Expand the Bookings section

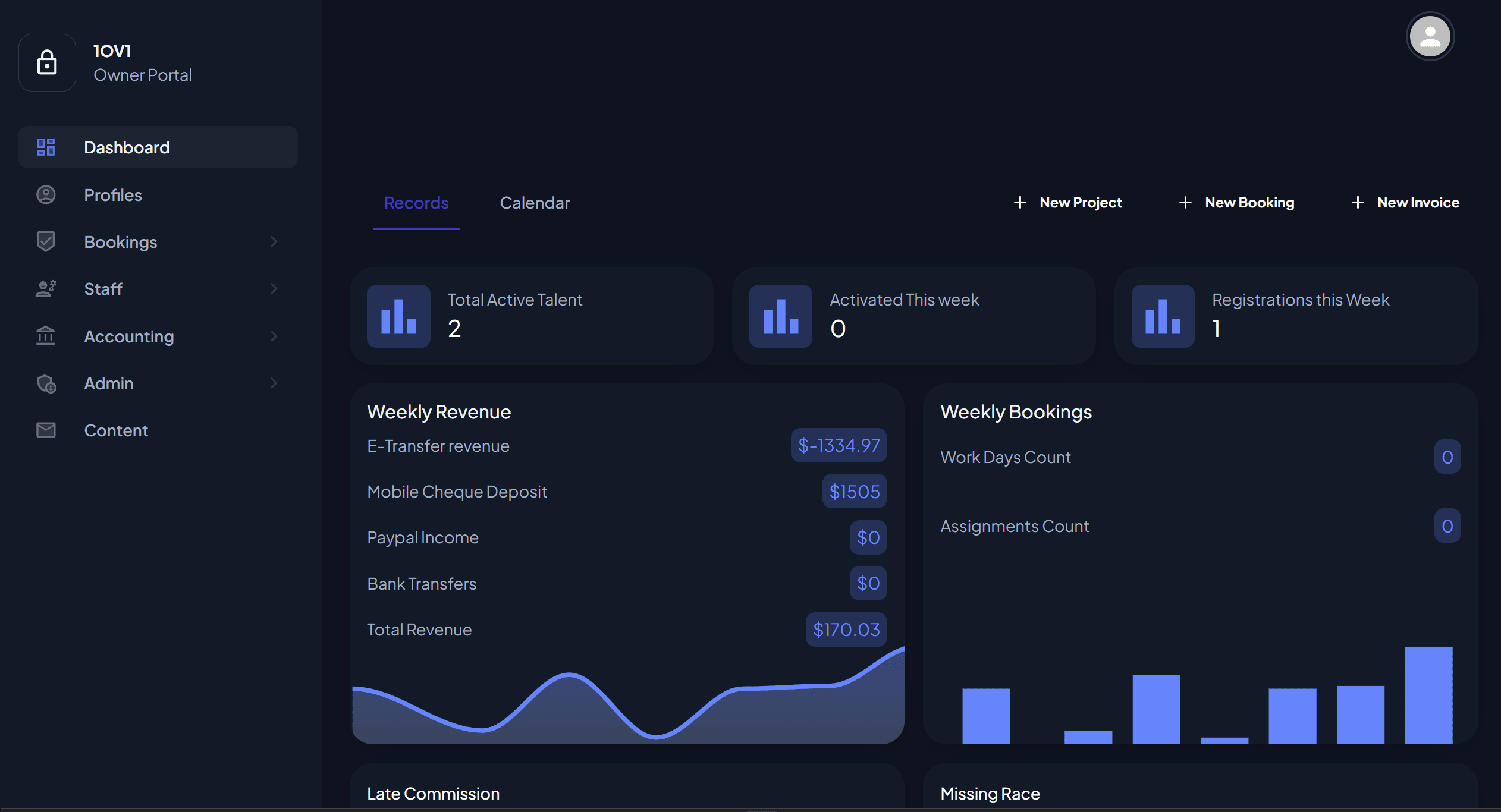[x=274, y=241]
